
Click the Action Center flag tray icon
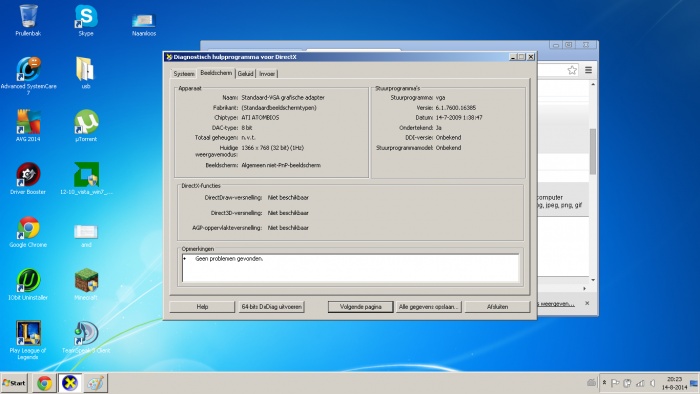615,383
